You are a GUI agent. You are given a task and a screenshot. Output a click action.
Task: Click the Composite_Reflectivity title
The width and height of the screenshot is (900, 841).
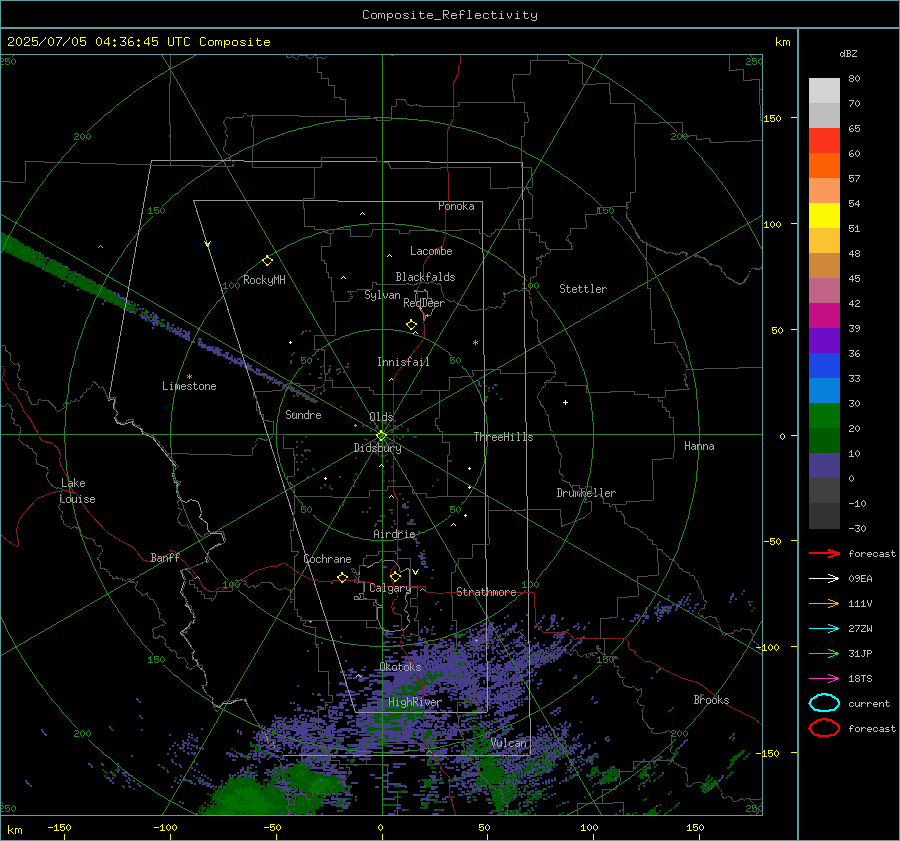click(449, 15)
